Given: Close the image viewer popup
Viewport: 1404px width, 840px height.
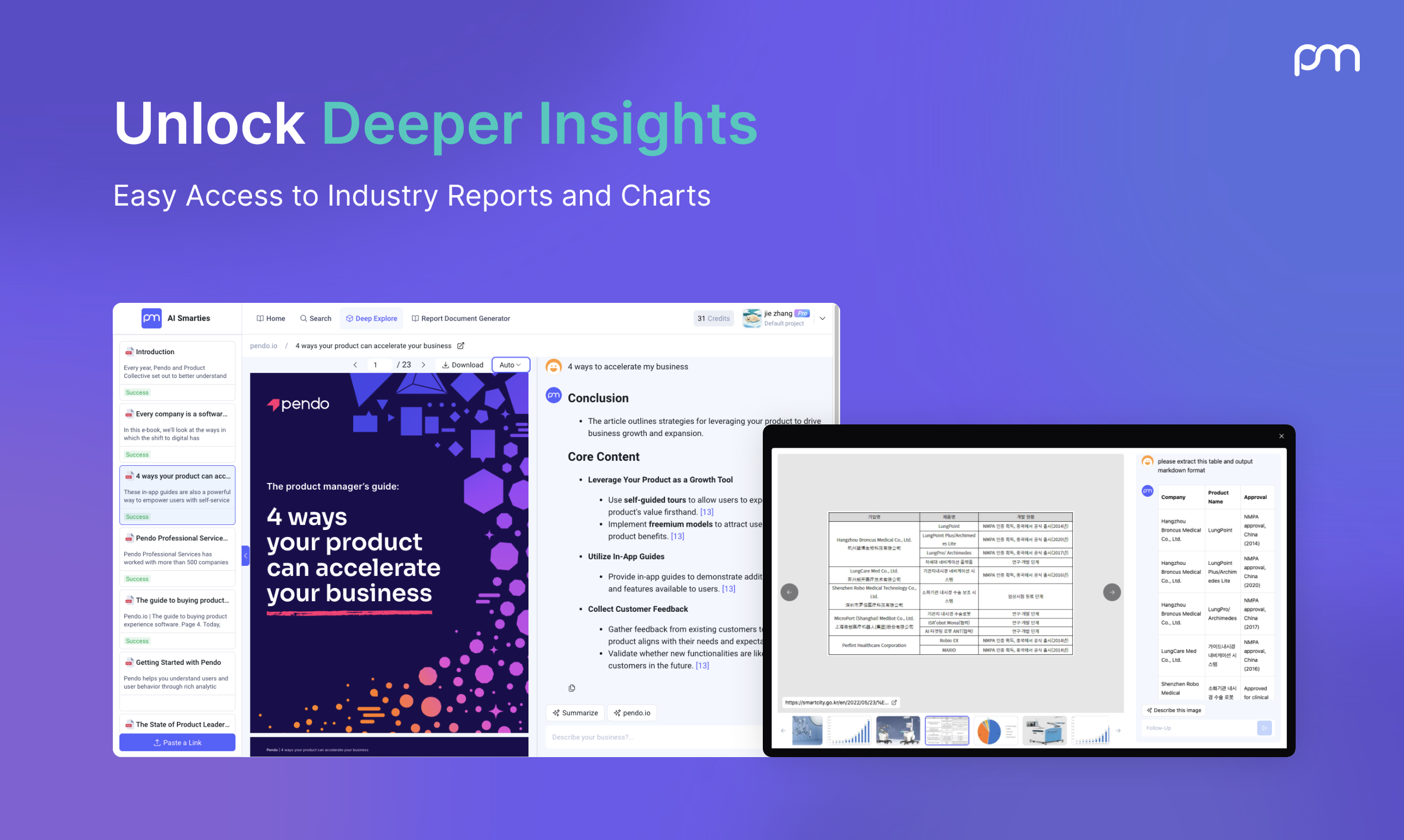Looking at the screenshot, I should [x=1281, y=436].
